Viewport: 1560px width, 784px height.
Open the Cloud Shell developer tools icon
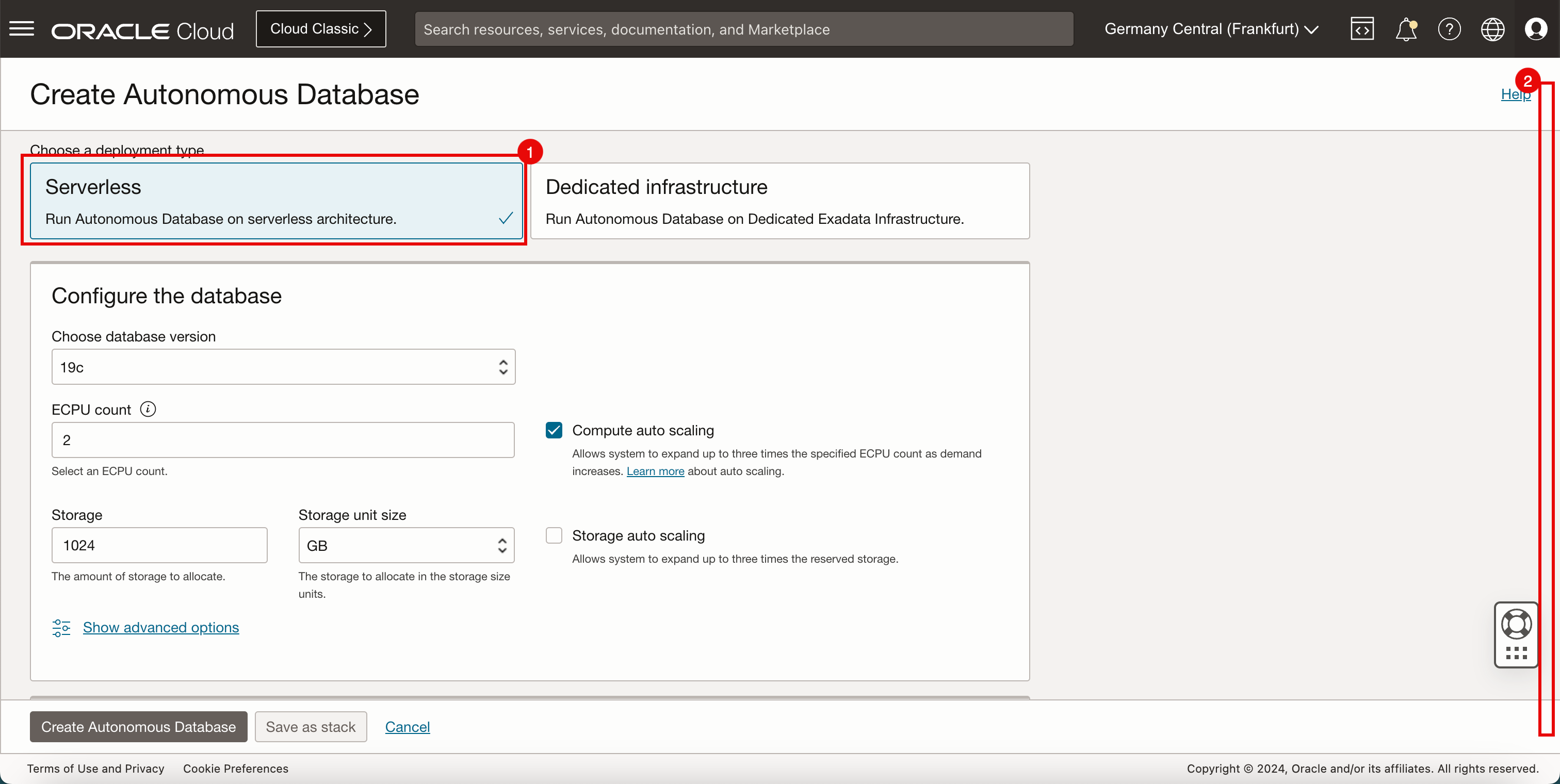click(1362, 29)
